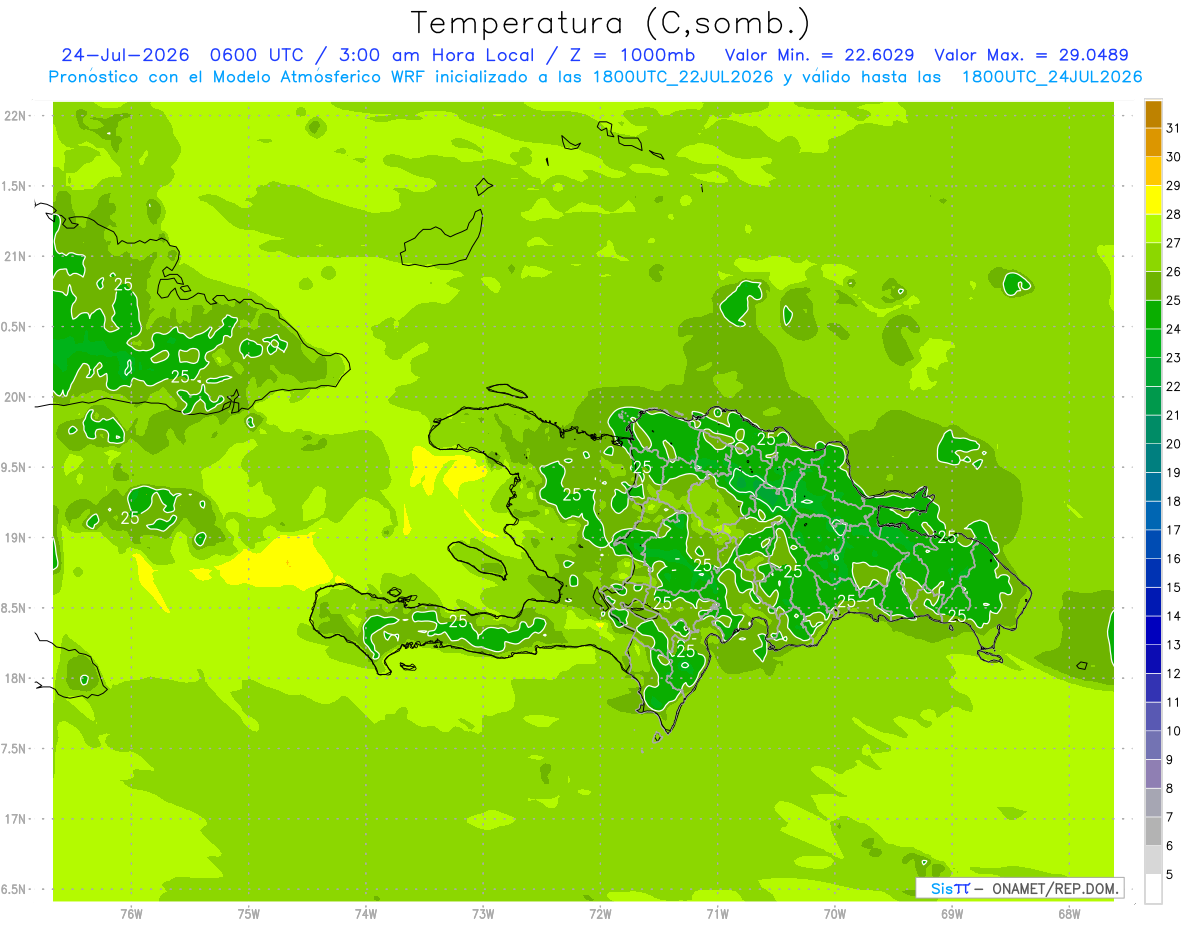Viewport: 1200px width, 927px height.
Task: Click the "15" color scale label
Action: tap(1174, 587)
